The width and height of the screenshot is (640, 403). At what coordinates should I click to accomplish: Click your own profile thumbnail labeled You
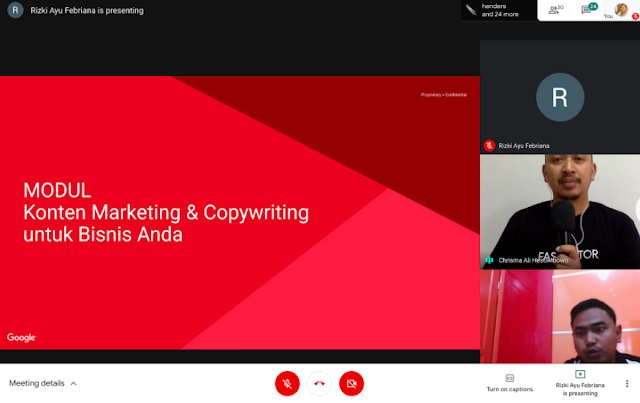tap(621, 10)
